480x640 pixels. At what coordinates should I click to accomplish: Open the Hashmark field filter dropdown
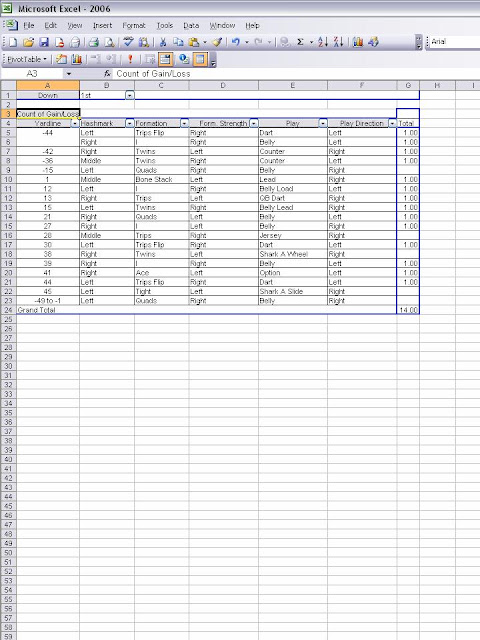point(129,123)
